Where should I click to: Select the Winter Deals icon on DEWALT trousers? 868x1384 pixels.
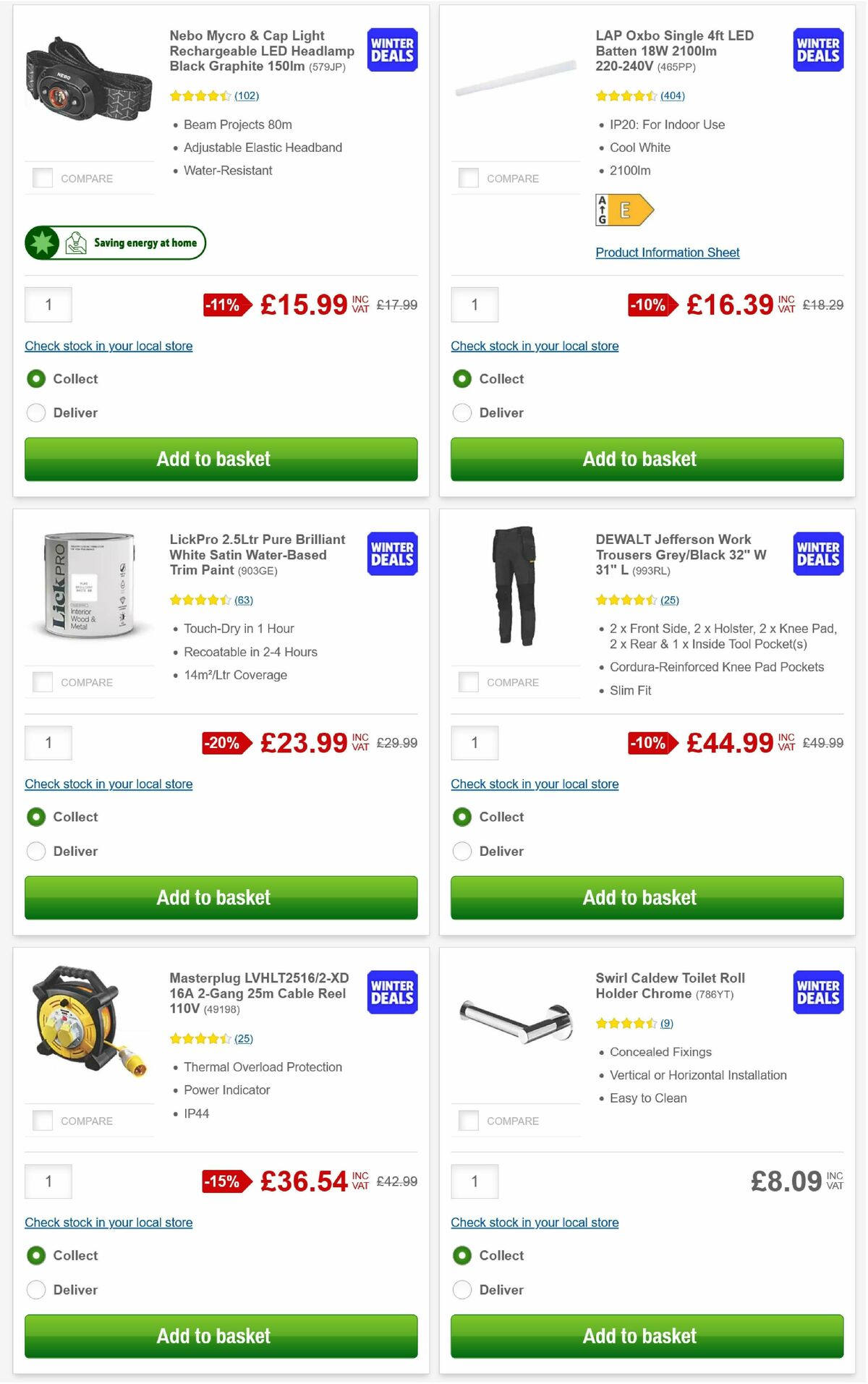coord(817,553)
